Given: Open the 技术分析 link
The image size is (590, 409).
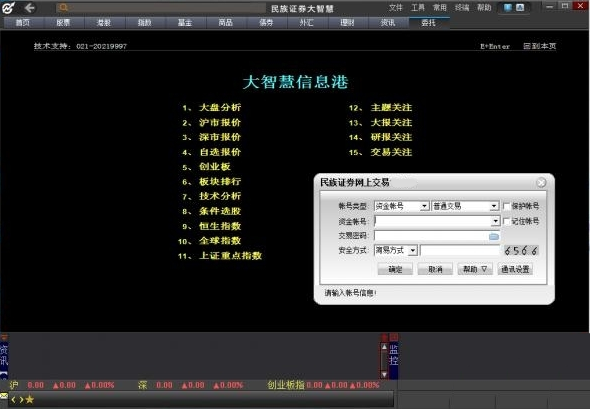Looking at the screenshot, I should (x=220, y=196).
